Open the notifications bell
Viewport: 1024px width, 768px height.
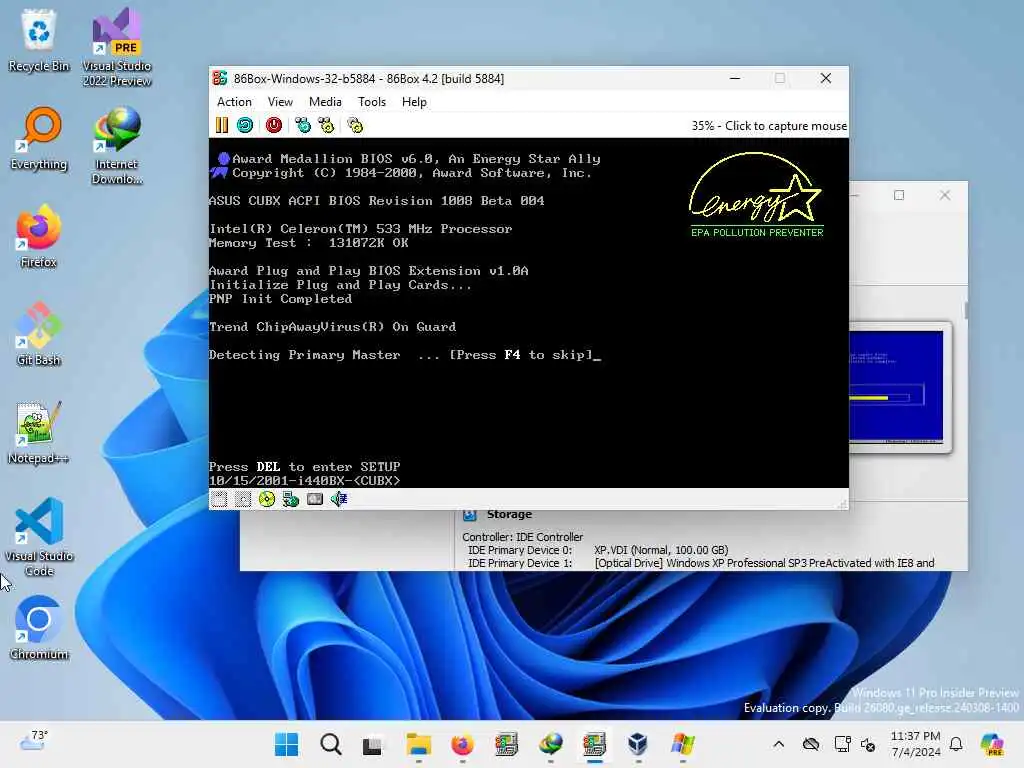[956, 744]
